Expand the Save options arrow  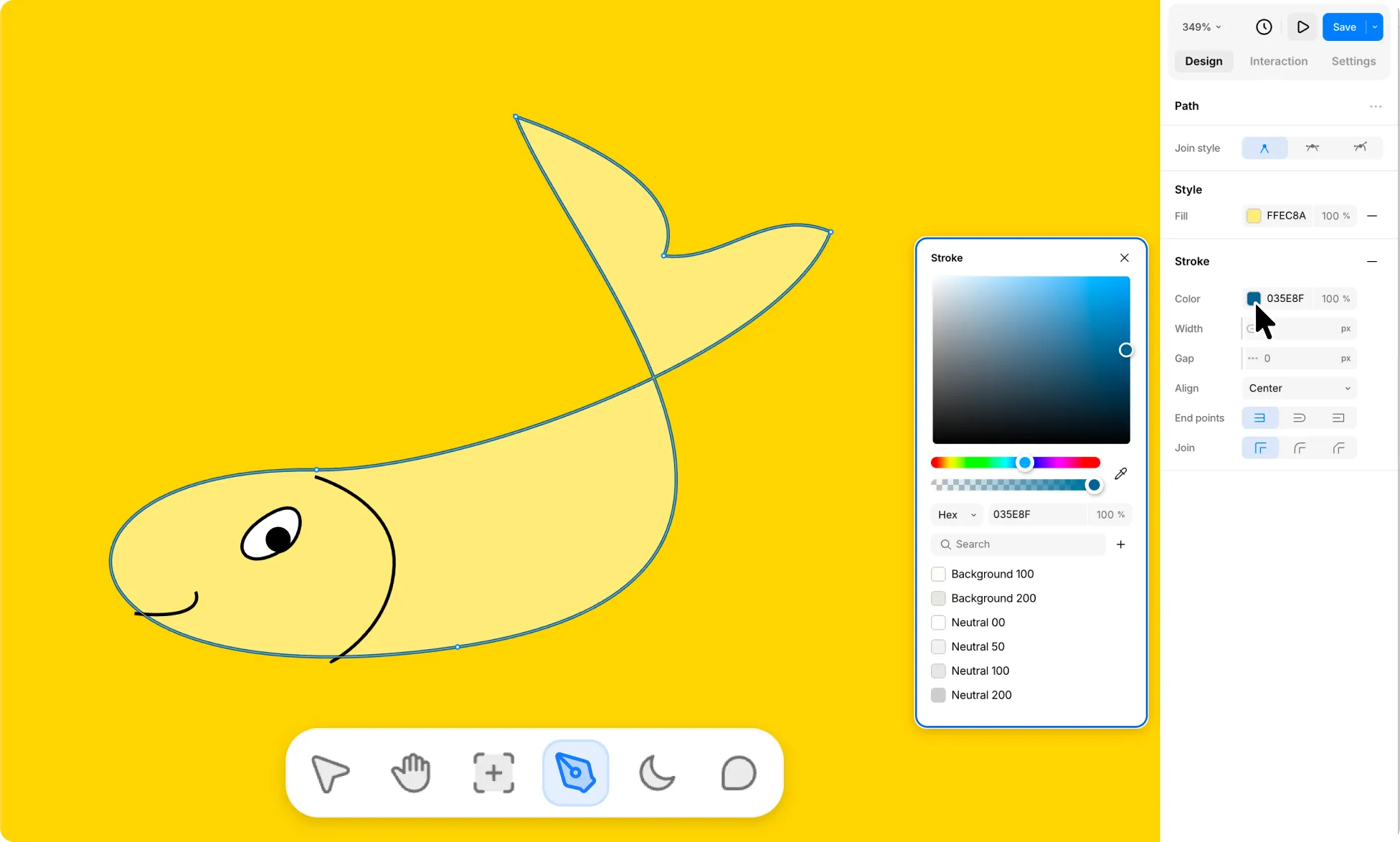click(1375, 27)
